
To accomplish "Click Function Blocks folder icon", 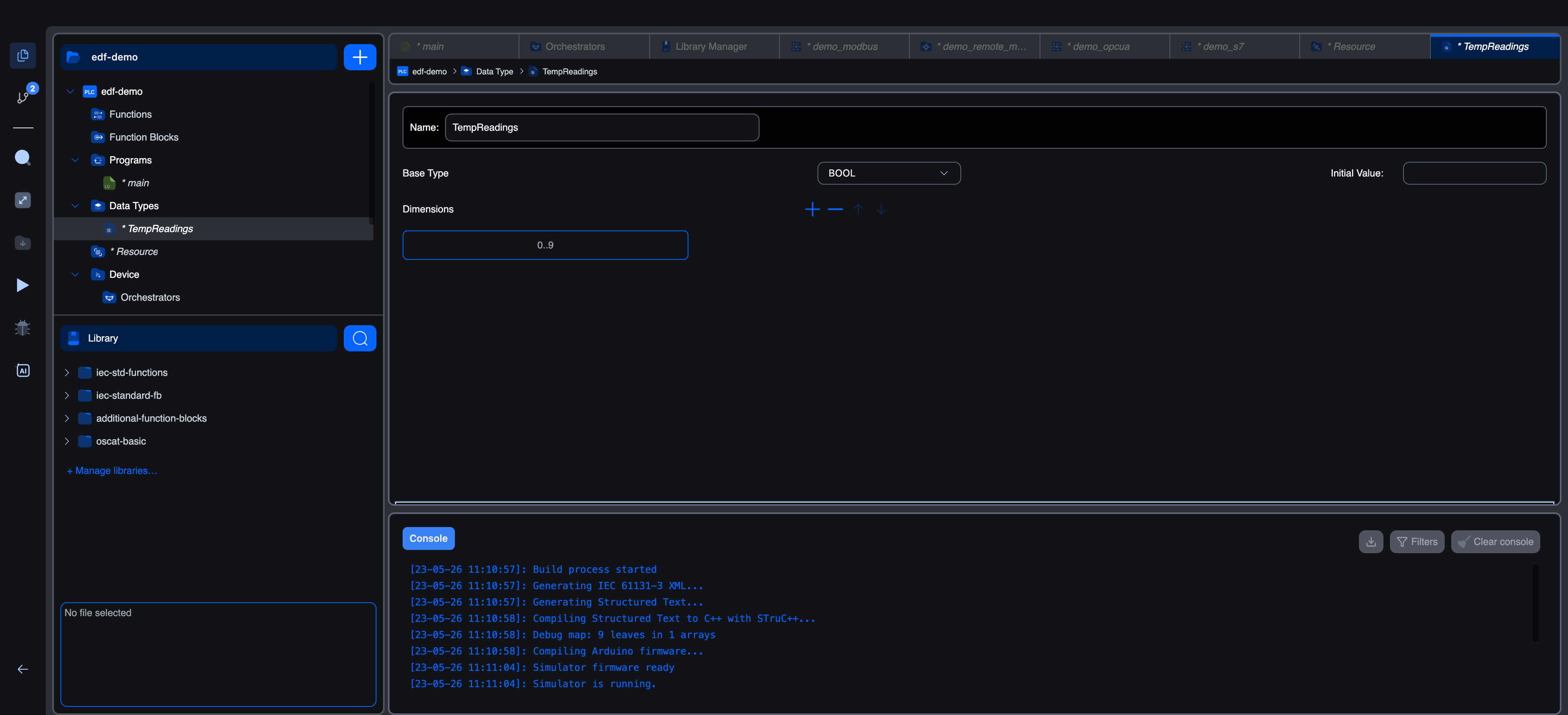I will click(98, 137).
